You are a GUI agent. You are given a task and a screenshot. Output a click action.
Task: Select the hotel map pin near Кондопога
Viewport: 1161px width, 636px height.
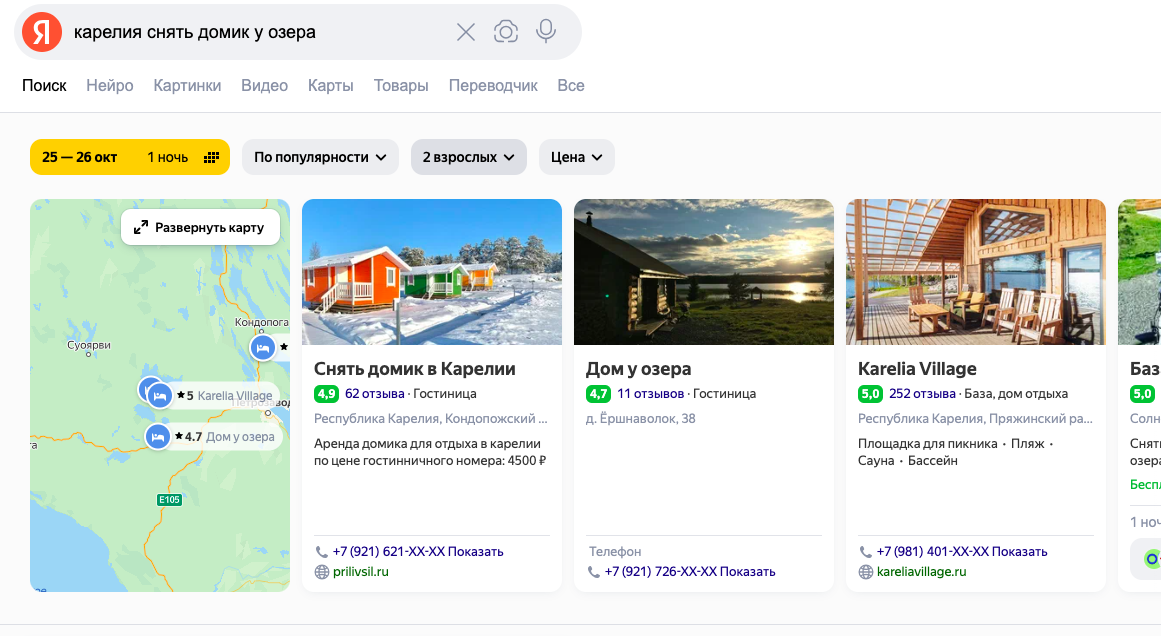click(262, 347)
